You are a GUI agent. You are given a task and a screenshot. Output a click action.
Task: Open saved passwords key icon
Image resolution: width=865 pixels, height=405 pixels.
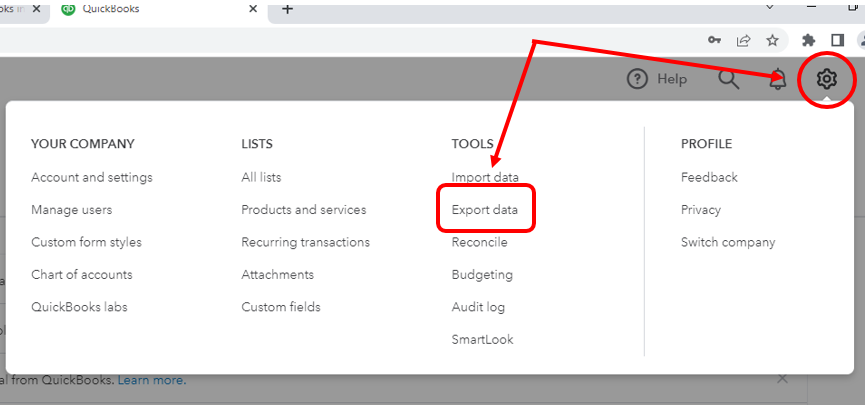(x=714, y=40)
